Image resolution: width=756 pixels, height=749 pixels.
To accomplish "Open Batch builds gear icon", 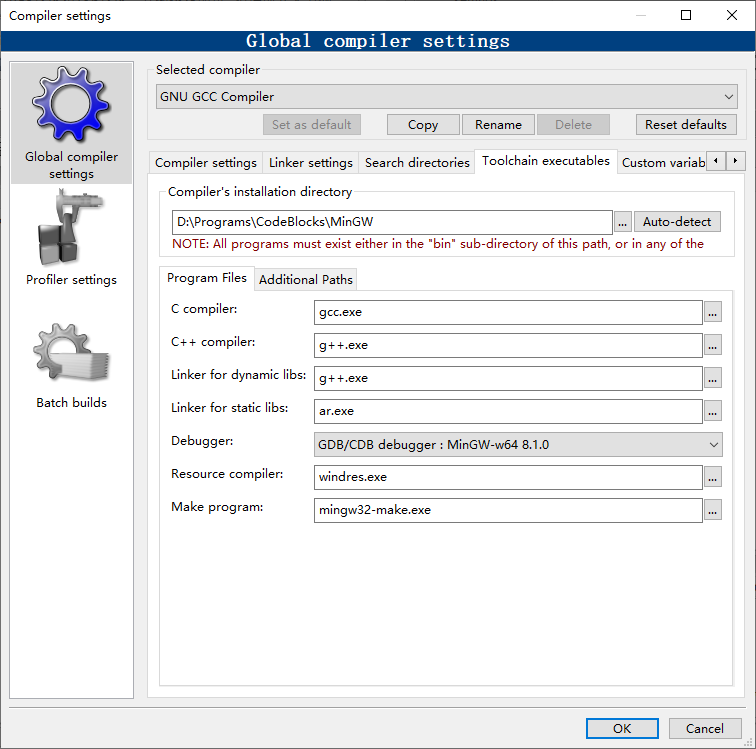I will (71, 352).
